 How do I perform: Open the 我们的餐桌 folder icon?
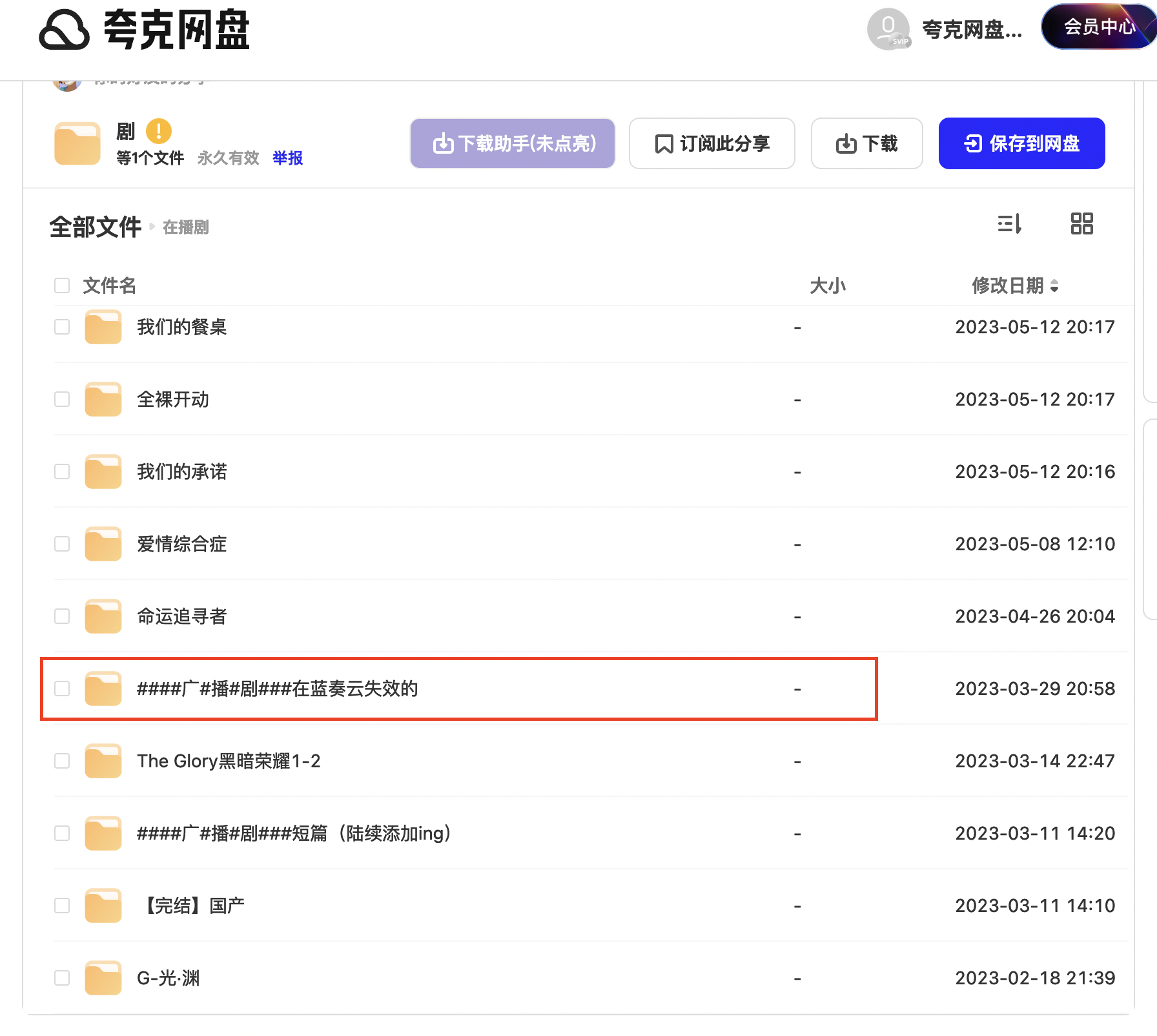coord(103,327)
